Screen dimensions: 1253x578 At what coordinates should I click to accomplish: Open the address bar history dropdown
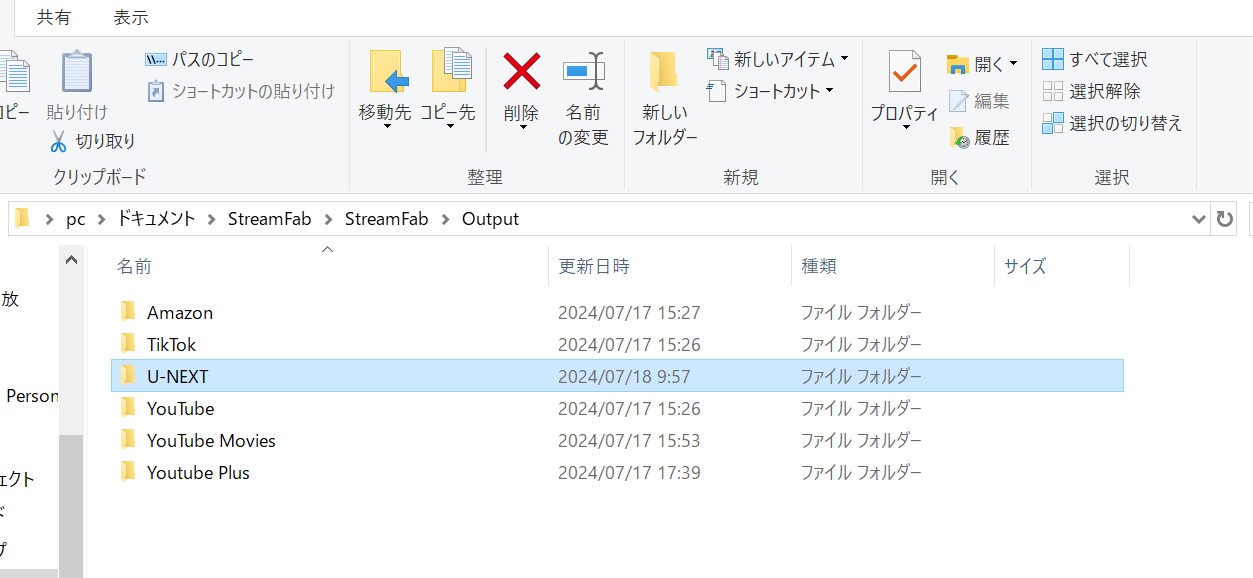click(1199, 219)
